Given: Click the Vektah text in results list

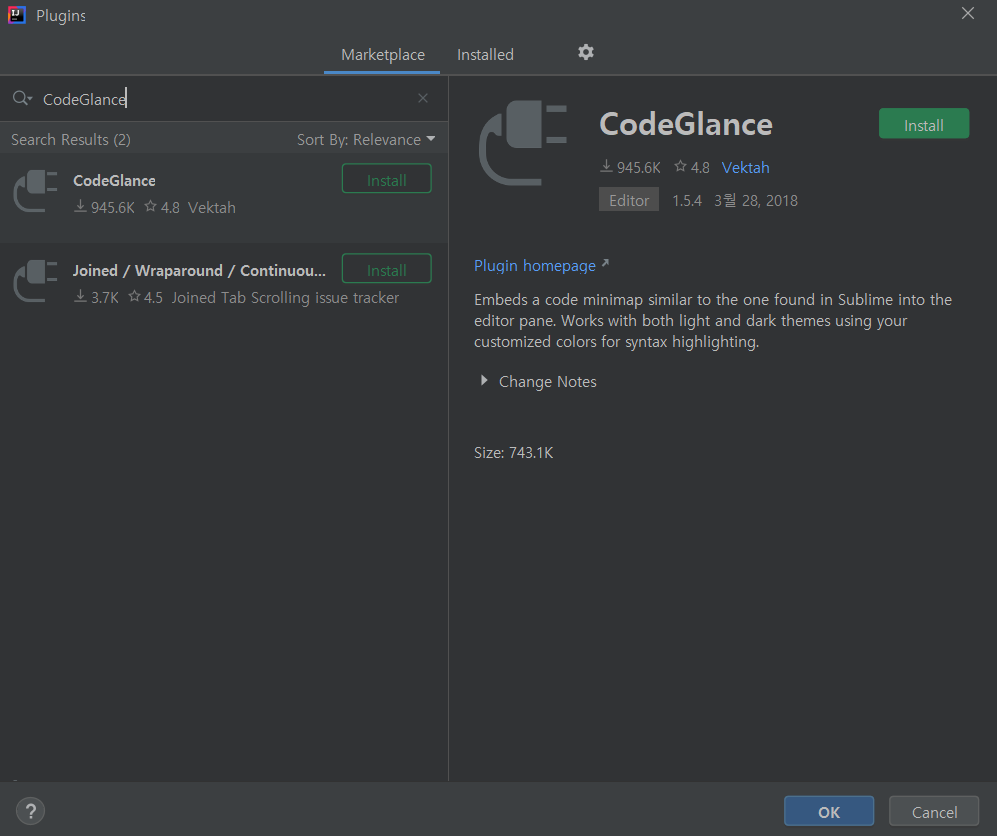Looking at the screenshot, I should 212,208.
